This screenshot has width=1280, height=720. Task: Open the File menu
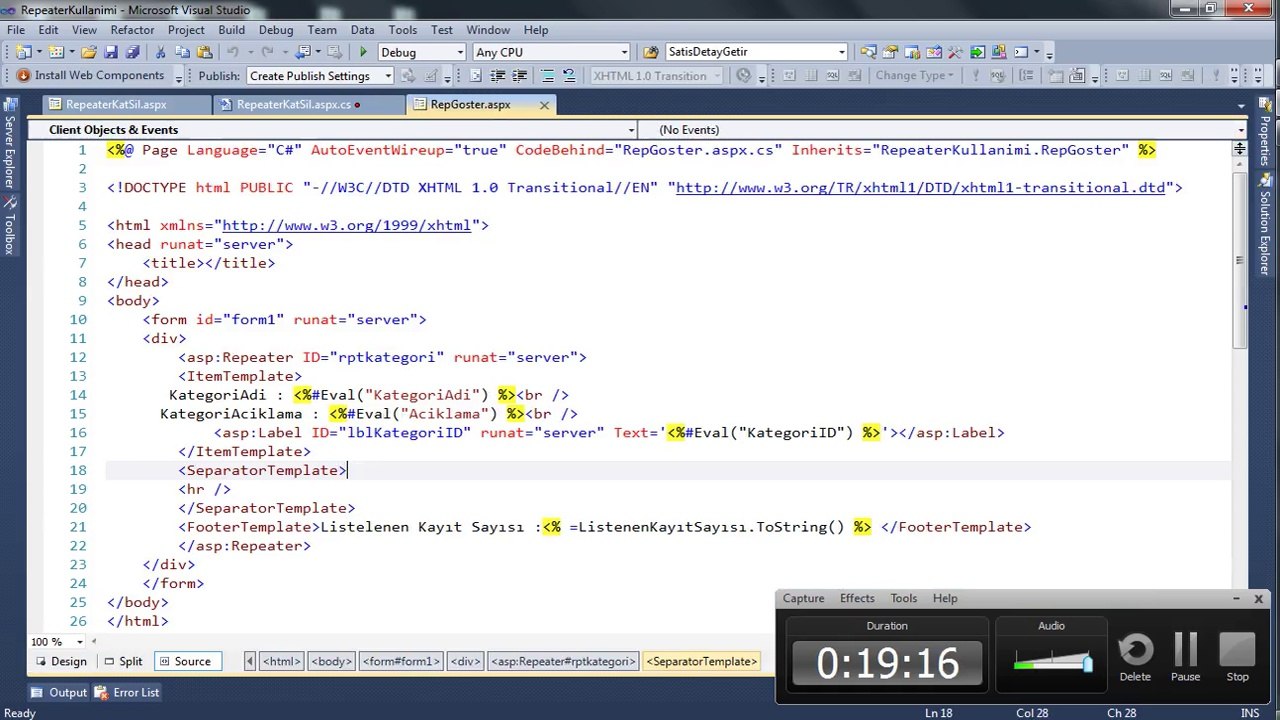tap(16, 30)
